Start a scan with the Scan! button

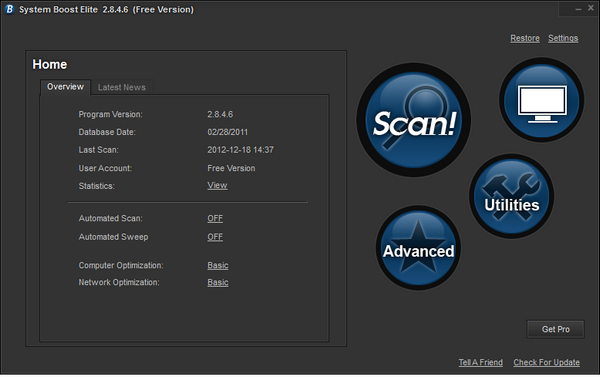click(414, 120)
